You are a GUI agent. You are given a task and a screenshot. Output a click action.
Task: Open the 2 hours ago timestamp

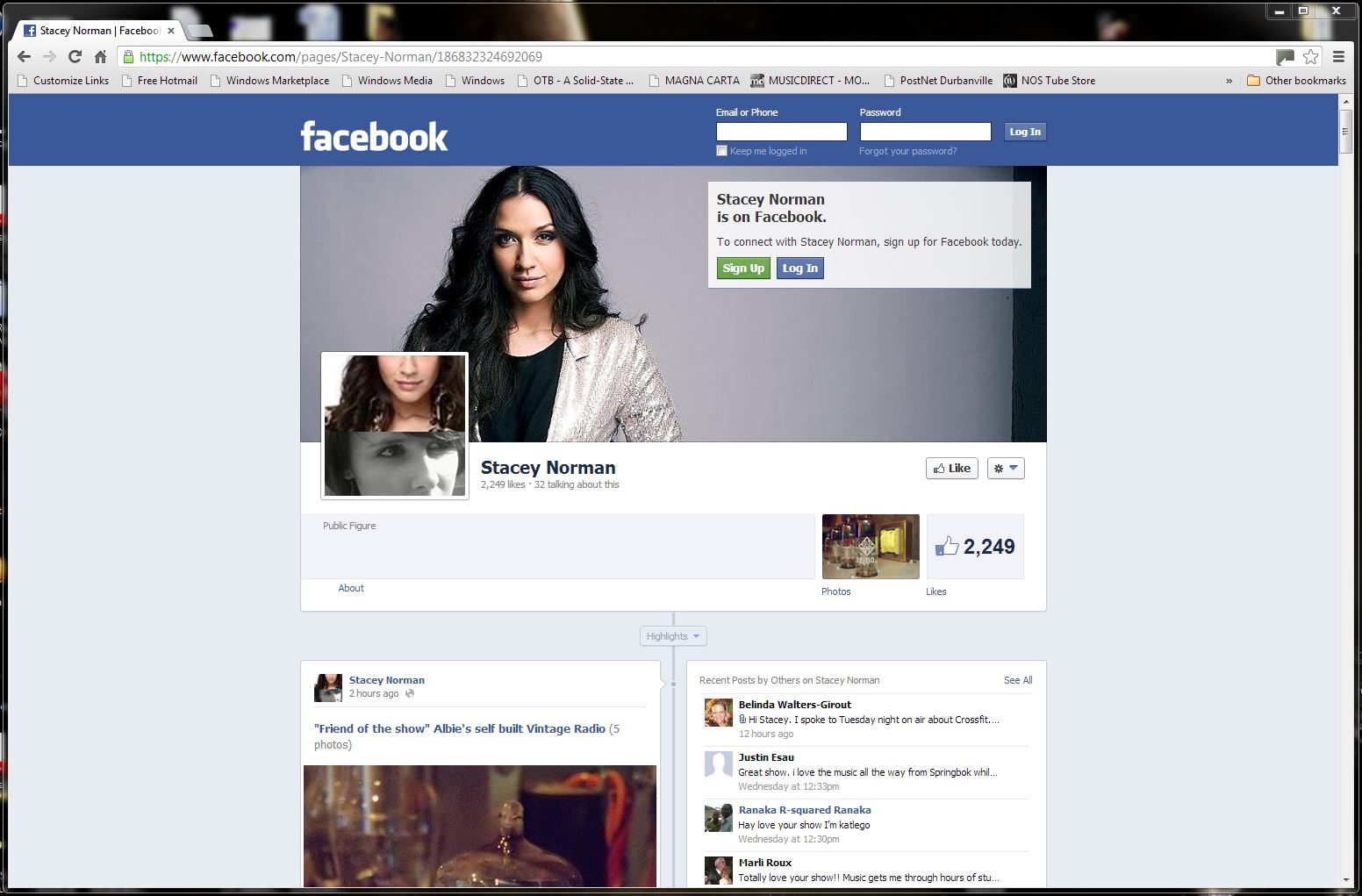374,693
